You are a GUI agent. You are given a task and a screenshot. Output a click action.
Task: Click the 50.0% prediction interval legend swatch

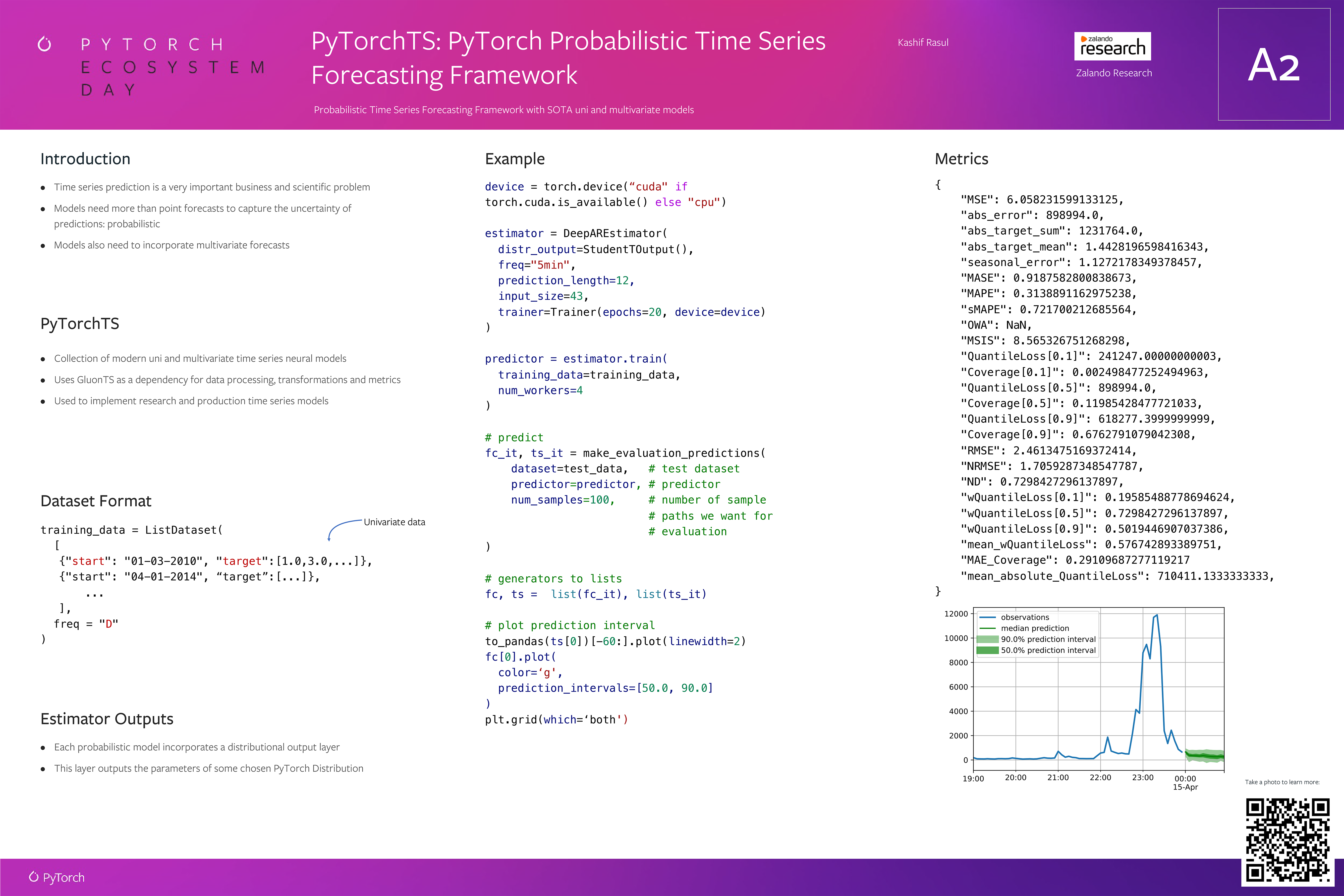point(987,650)
